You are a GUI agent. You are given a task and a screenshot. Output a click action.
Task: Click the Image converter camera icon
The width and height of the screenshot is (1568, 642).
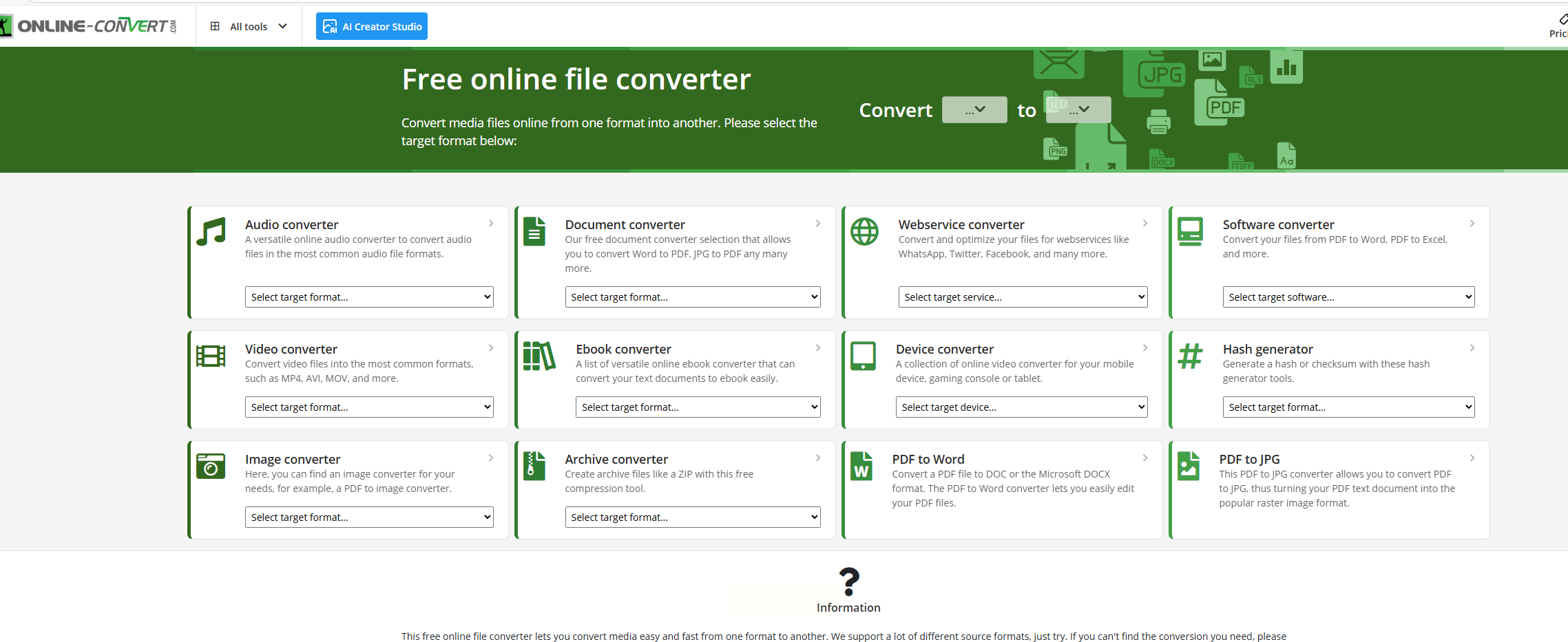click(211, 467)
